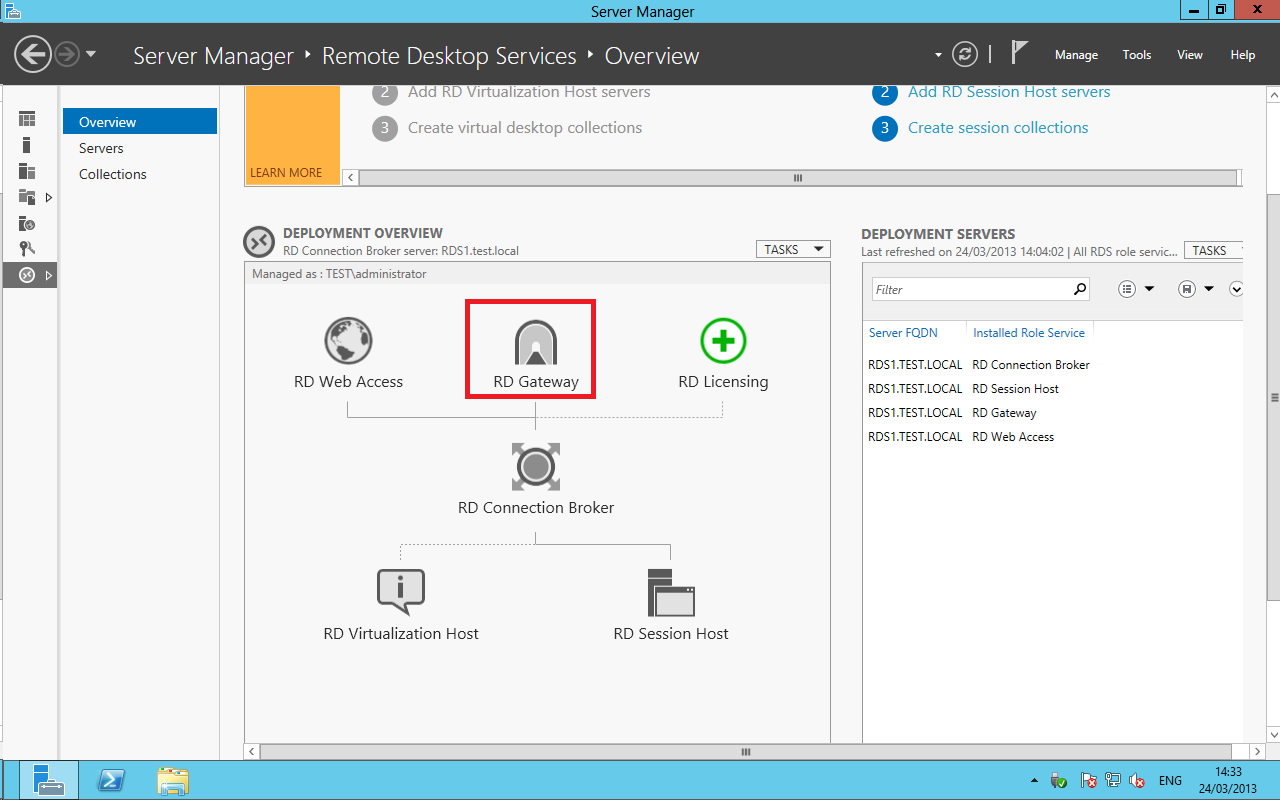Select Remote Desktop Services sidebar icon
Screen dimensions: 1280x800
click(27, 275)
